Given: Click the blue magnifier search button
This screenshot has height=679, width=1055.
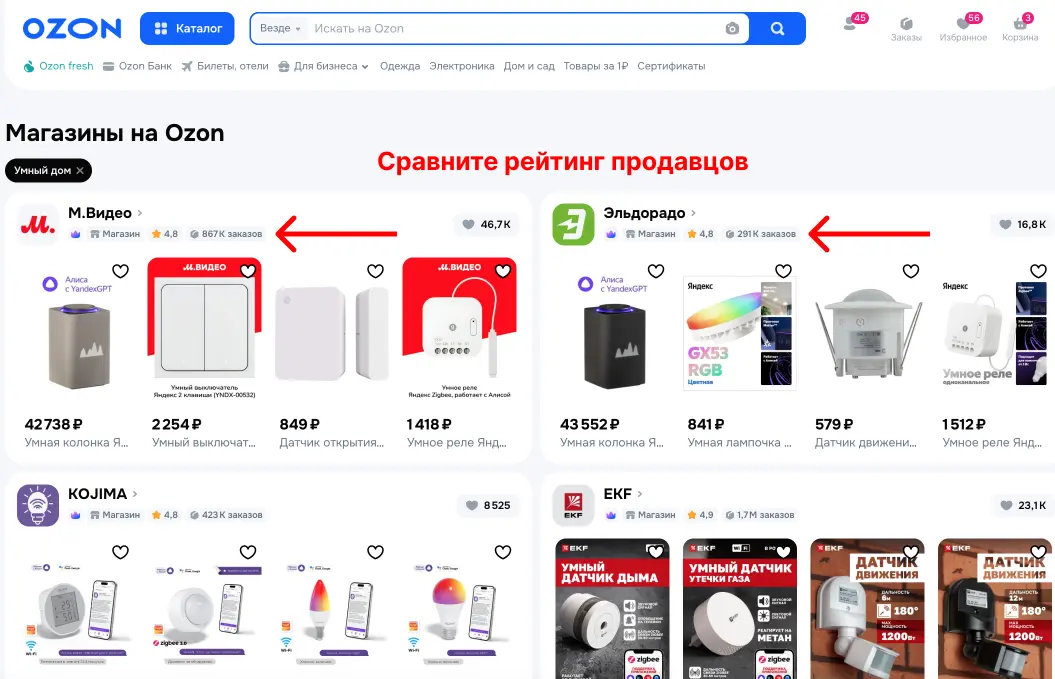Looking at the screenshot, I should (777, 28).
